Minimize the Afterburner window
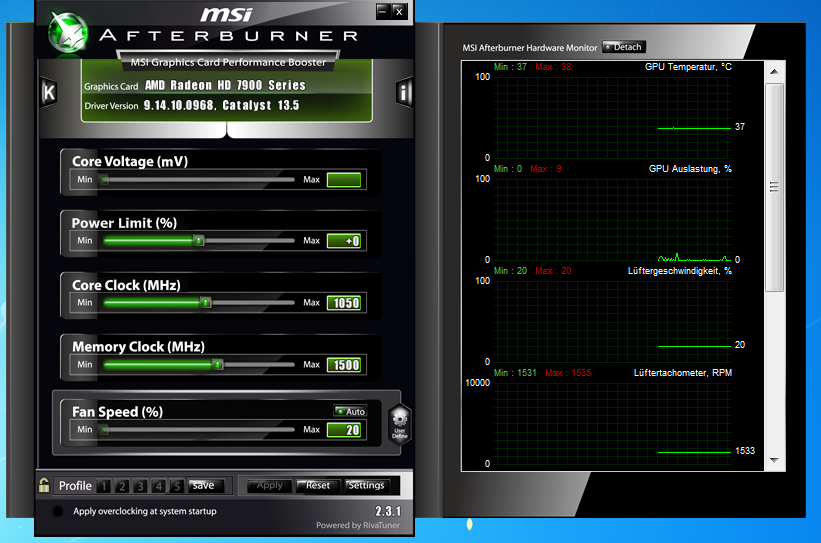Viewport: 821px width, 543px height. pos(383,11)
